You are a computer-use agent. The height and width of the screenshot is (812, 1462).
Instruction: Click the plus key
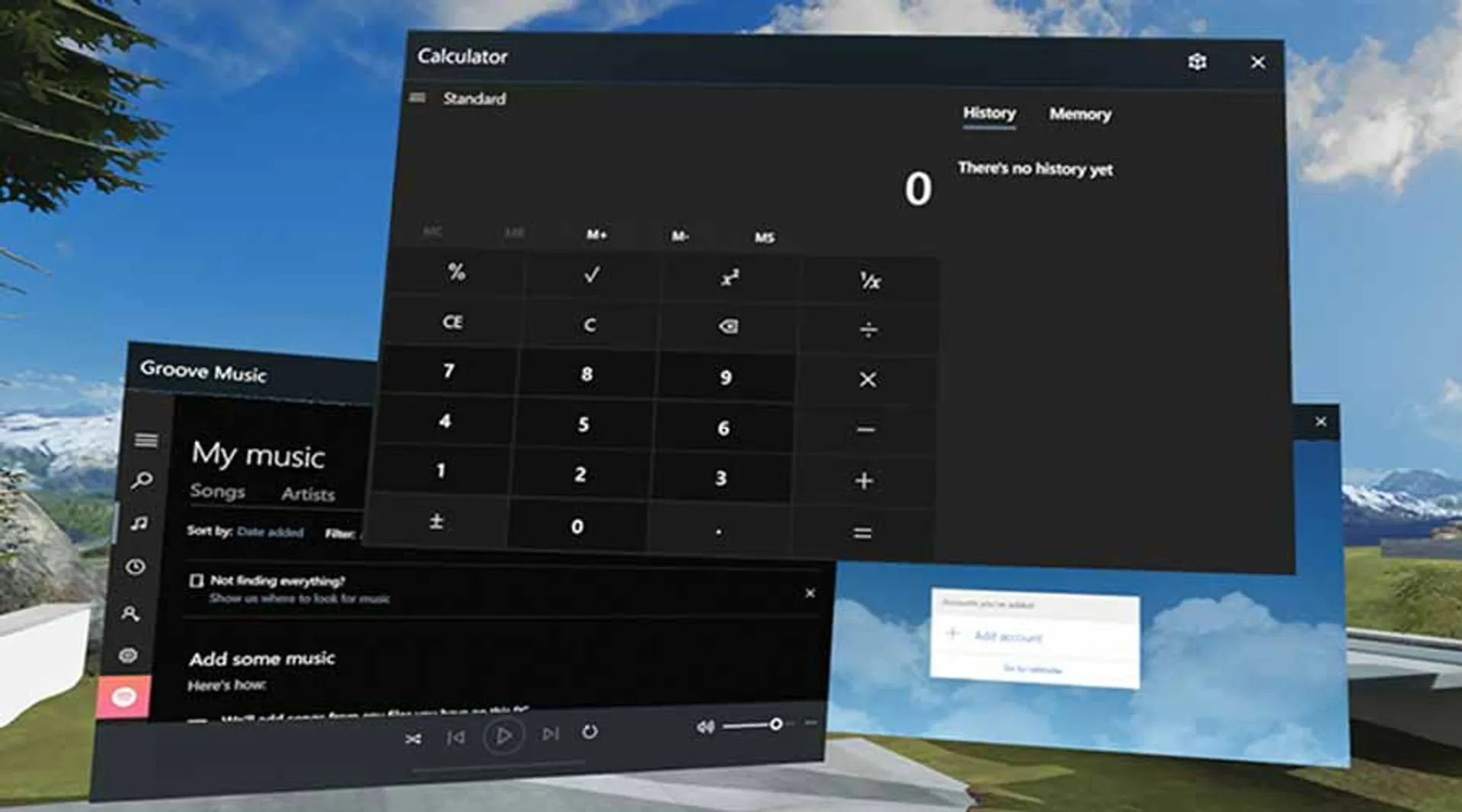pyautogui.click(x=863, y=480)
